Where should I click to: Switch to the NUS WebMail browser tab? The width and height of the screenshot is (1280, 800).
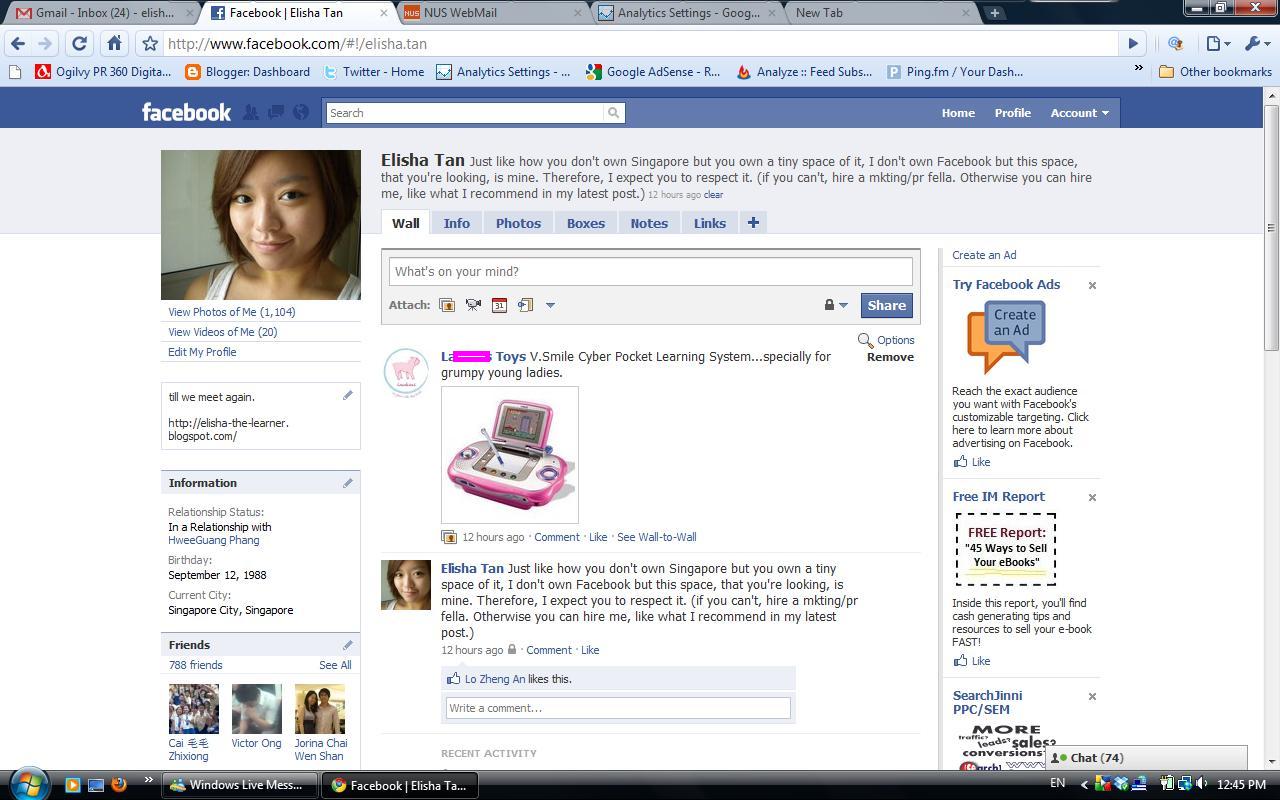tap(495, 13)
